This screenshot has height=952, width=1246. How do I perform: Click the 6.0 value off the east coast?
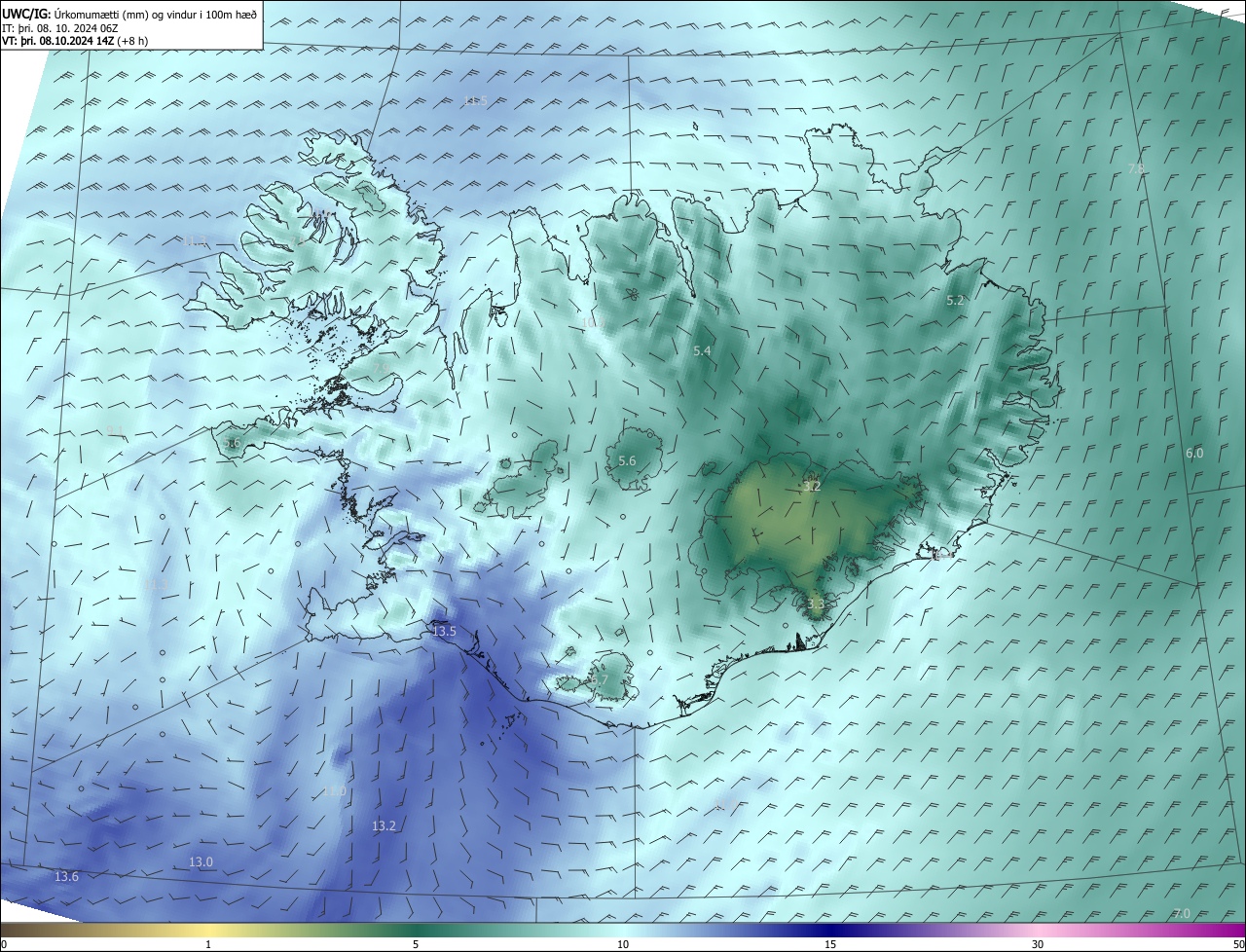[1194, 454]
